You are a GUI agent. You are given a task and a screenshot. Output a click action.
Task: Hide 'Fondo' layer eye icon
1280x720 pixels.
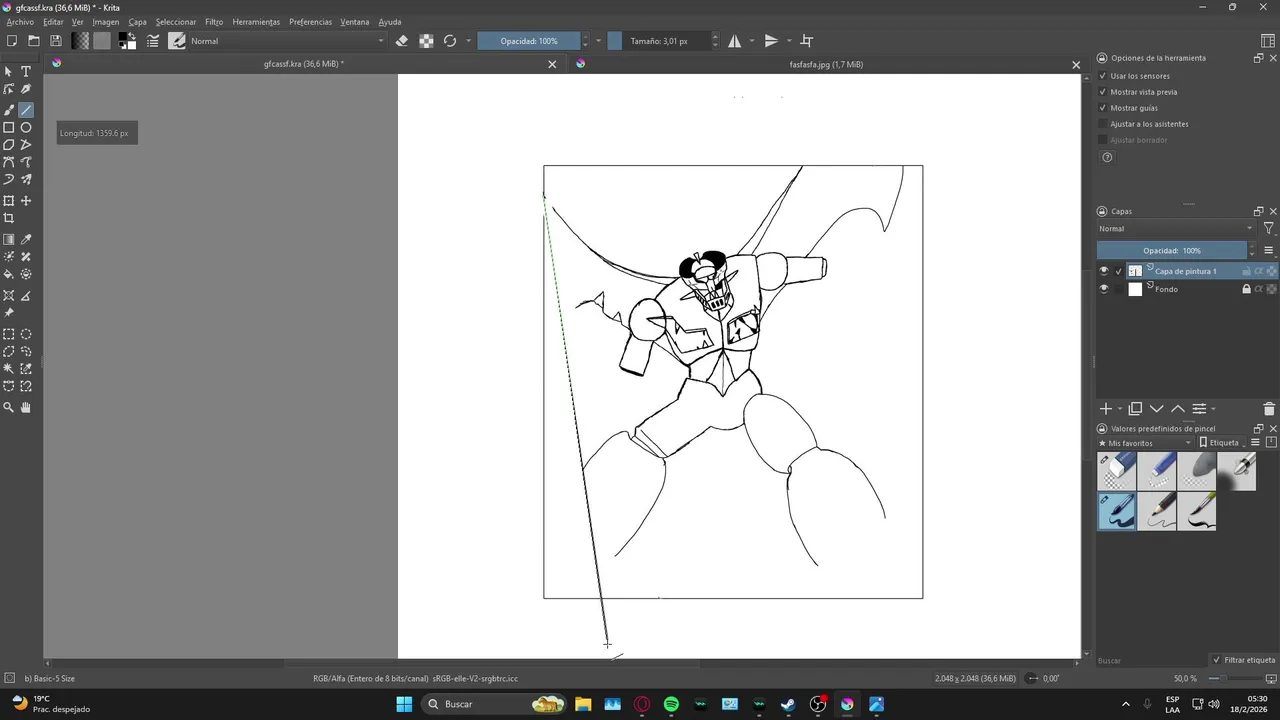click(x=1104, y=289)
